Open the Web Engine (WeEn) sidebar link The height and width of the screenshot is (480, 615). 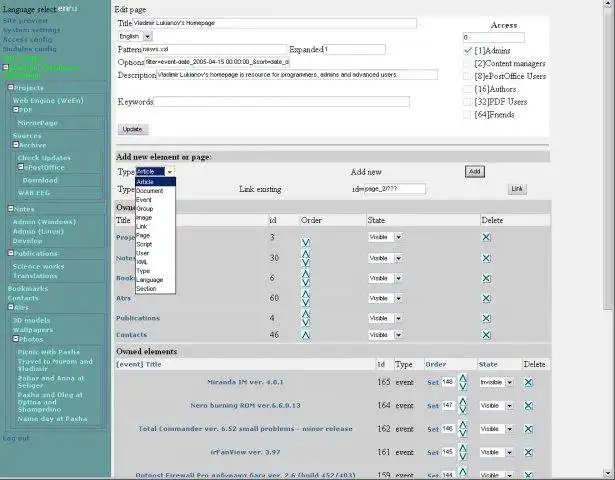(x=48, y=101)
